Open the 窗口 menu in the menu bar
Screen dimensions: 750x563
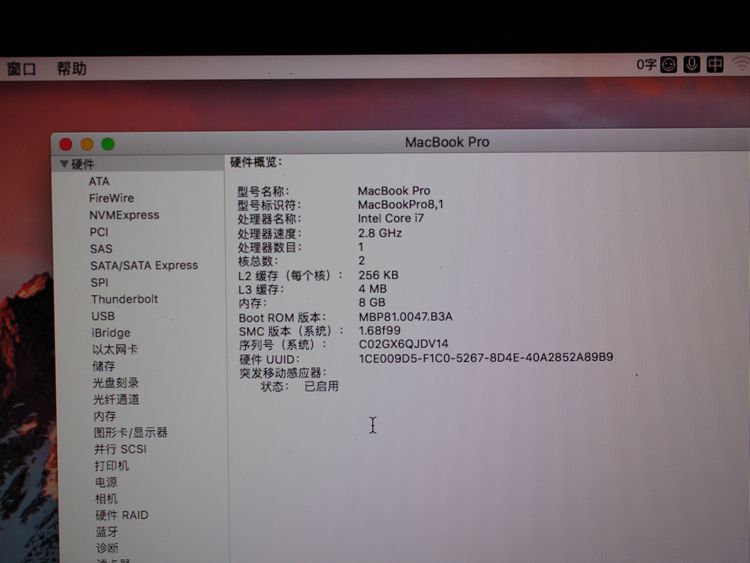(x=22, y=69)
